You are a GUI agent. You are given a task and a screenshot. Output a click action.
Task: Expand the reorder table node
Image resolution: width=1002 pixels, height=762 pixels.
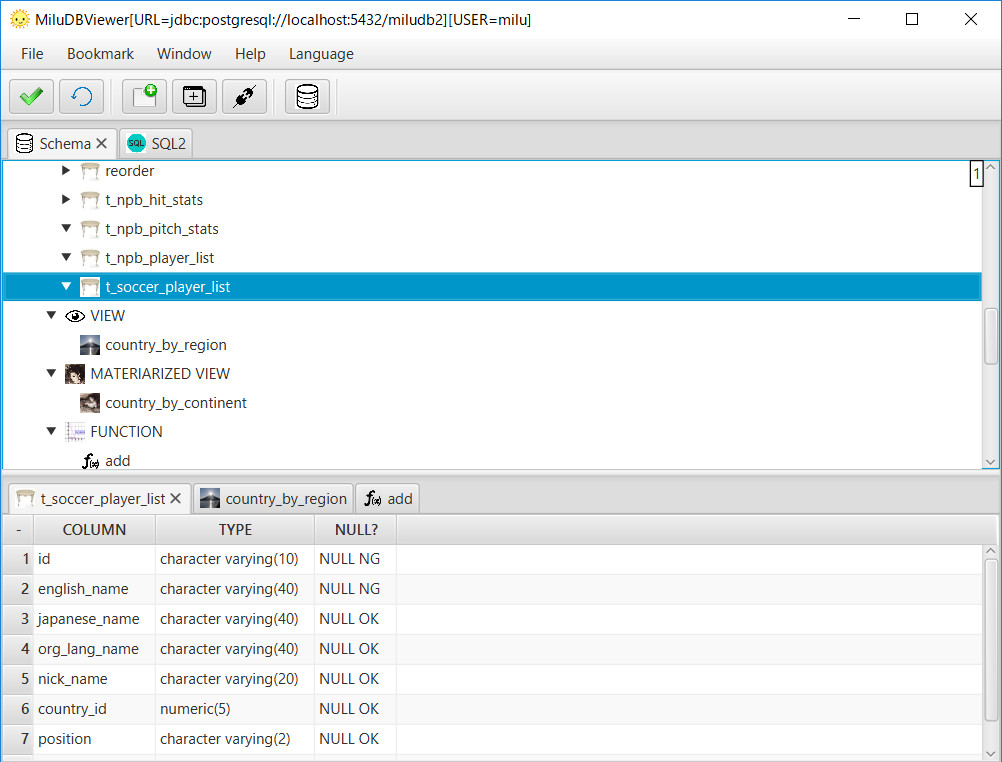coord(66,170)
